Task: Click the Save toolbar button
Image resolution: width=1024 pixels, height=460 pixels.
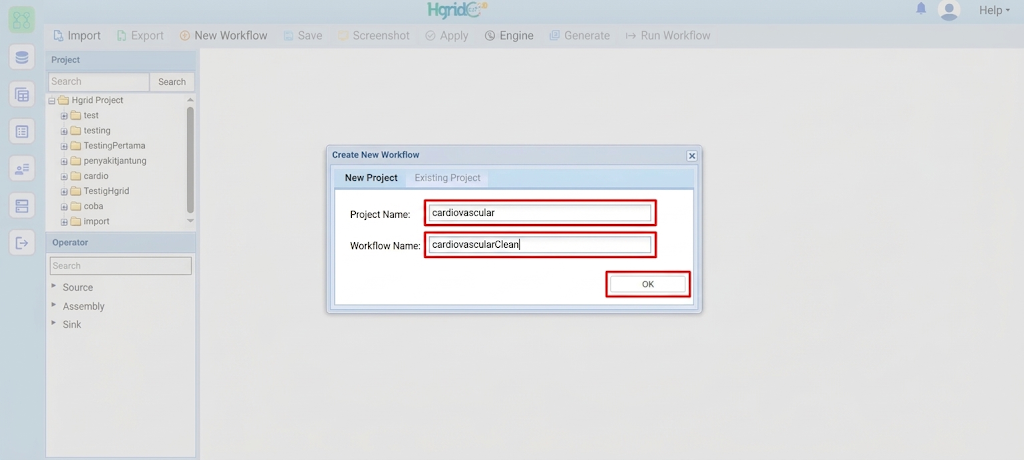Action: click(x=303, y=35)
